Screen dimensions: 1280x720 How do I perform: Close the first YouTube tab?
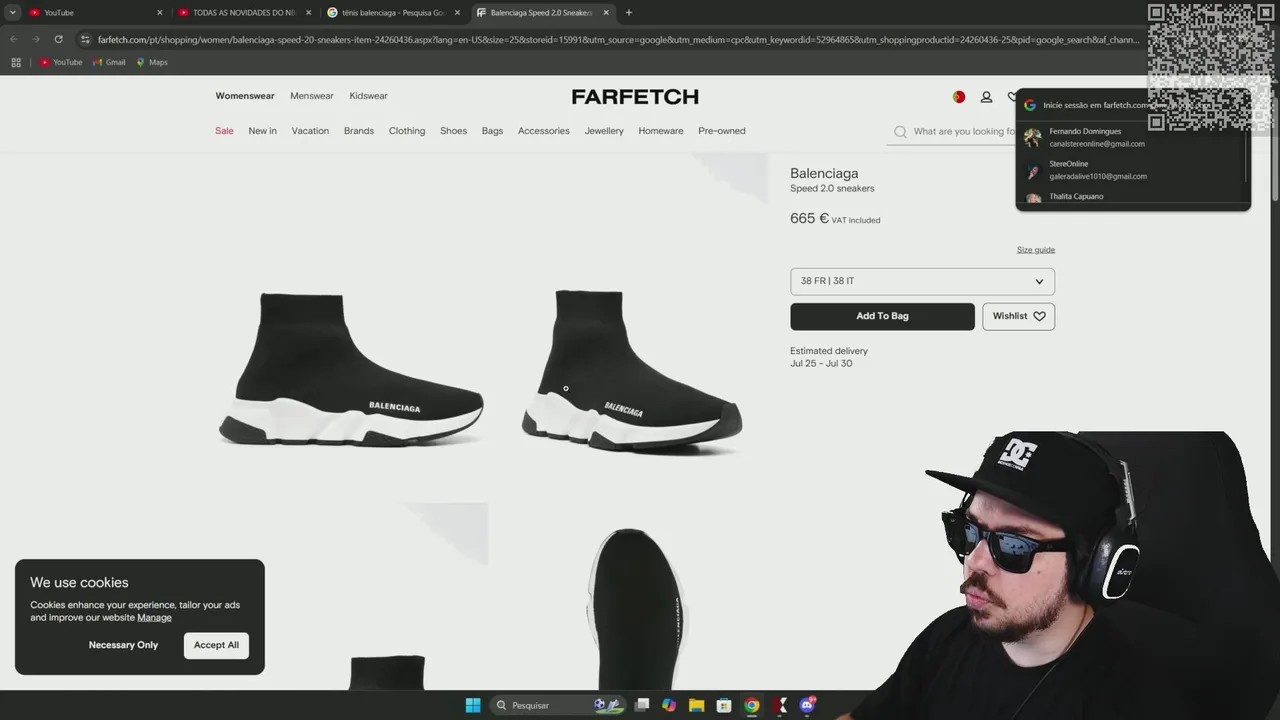tap(159, 12)
